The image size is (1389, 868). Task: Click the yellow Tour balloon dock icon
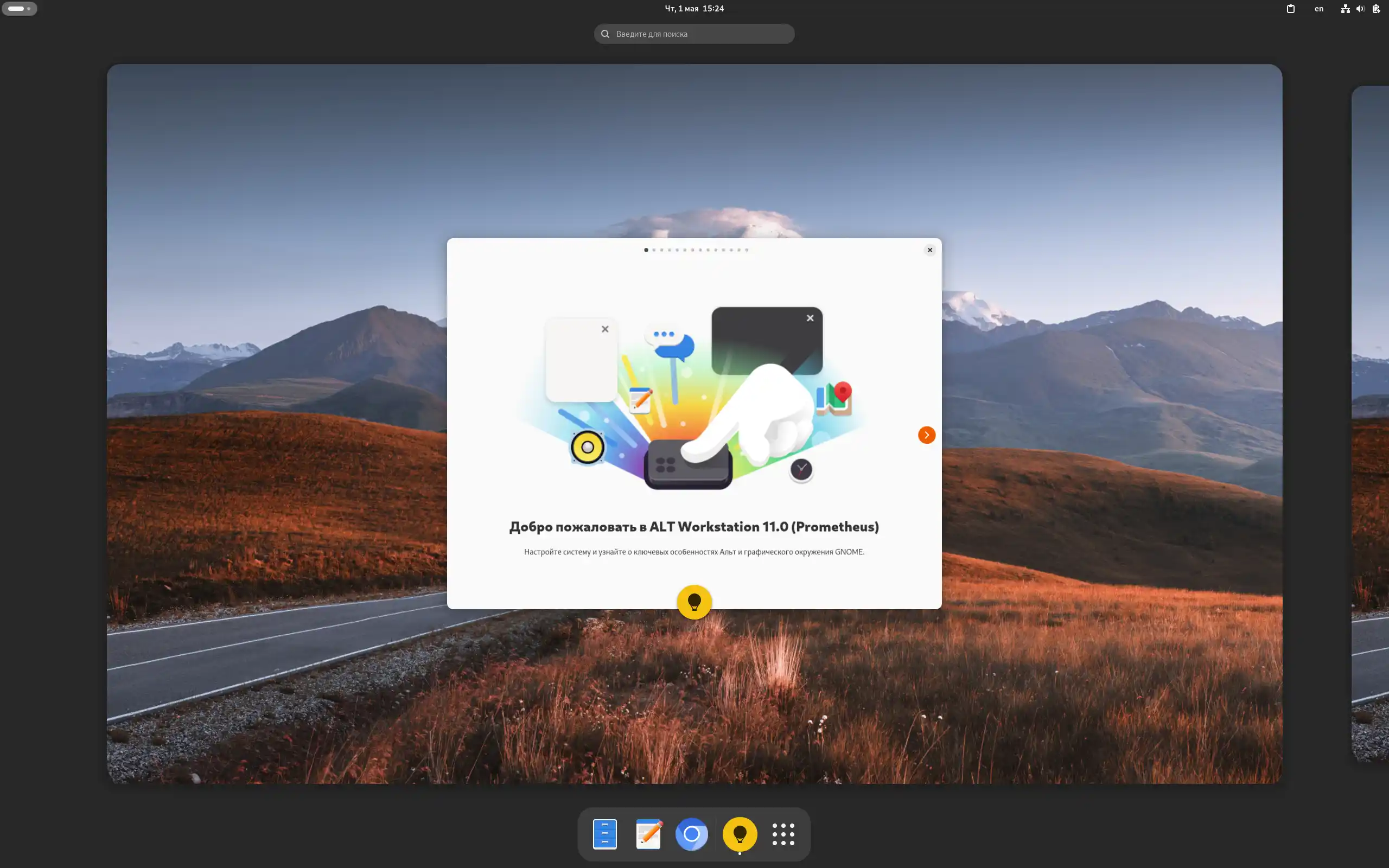(x=740, y=834)
